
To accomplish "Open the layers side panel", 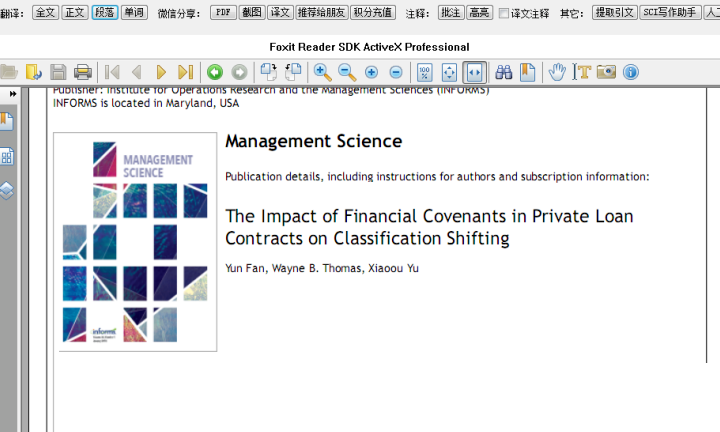I will coord(6,191).
